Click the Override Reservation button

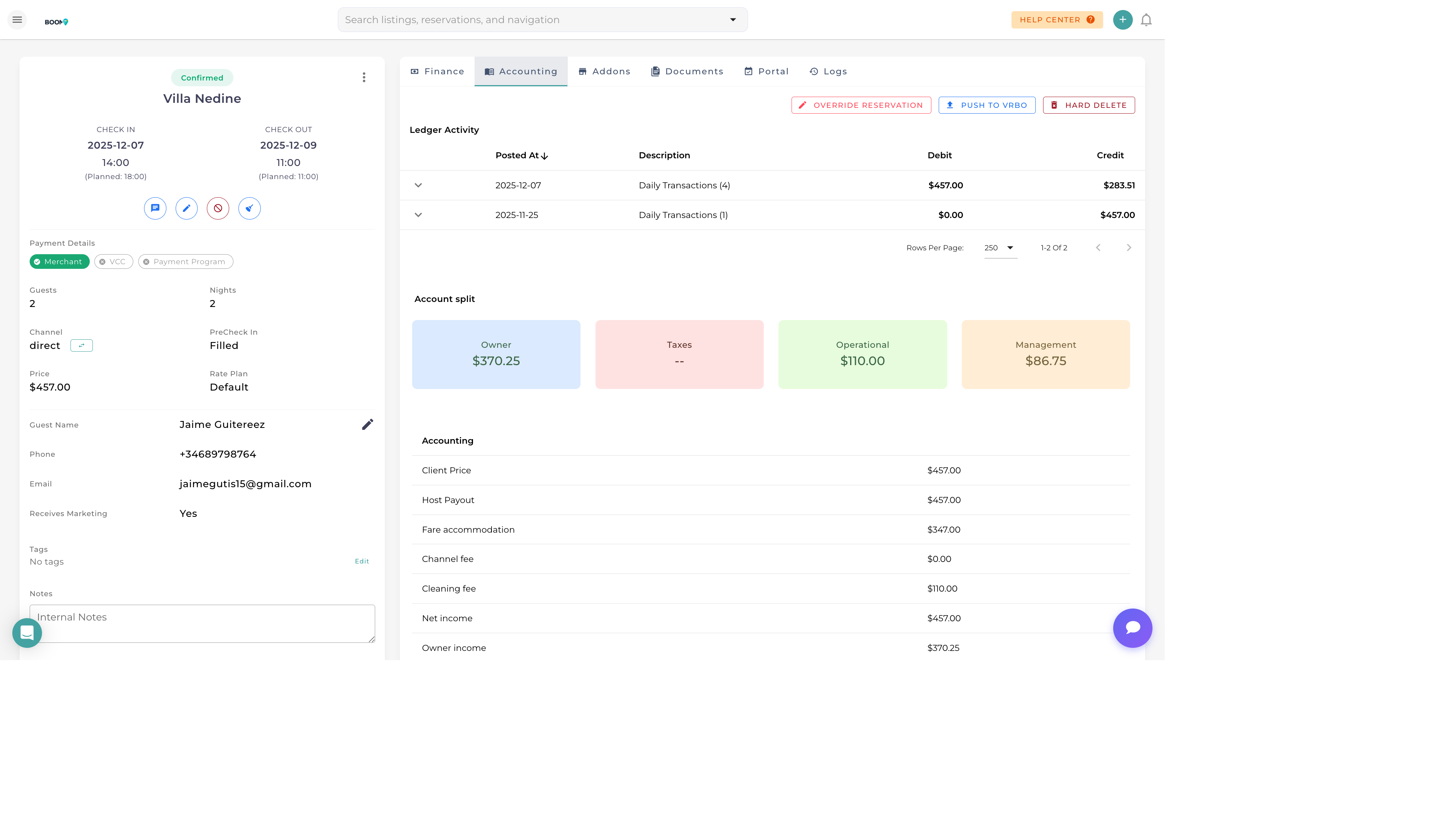click(861, 106)
